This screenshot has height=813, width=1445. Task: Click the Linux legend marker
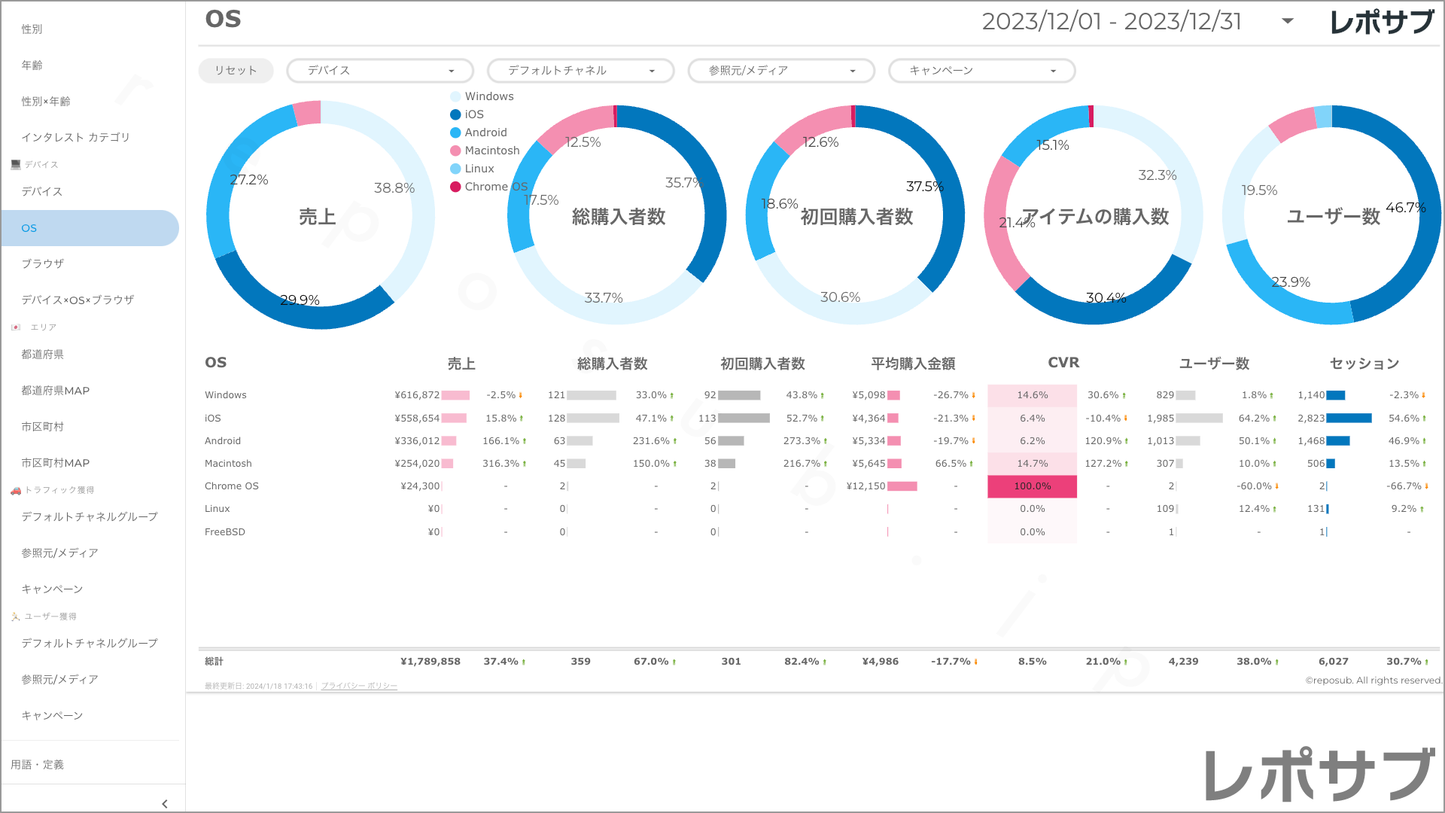click(456, 169)
